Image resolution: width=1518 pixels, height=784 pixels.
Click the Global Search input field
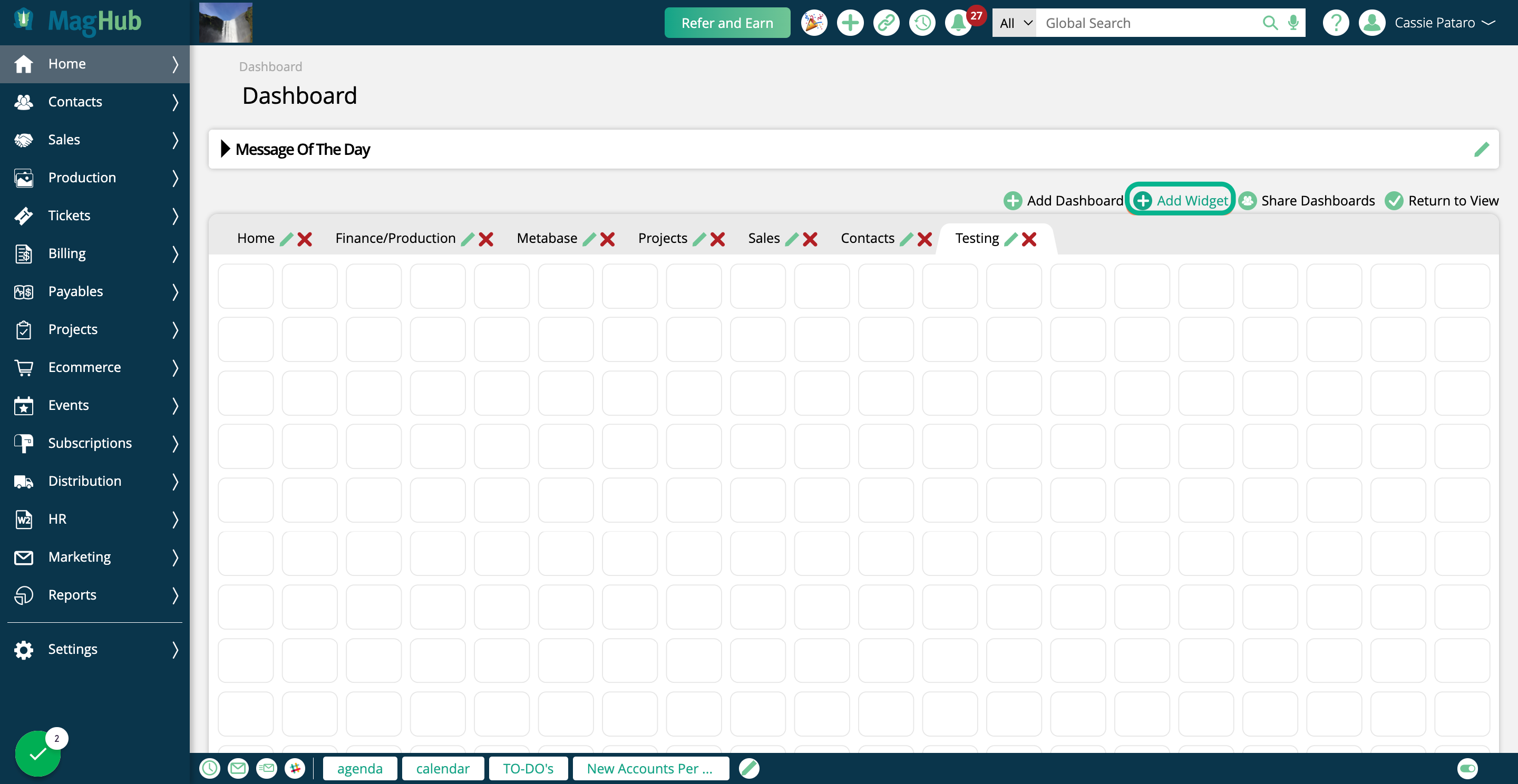coord(1149,23)
